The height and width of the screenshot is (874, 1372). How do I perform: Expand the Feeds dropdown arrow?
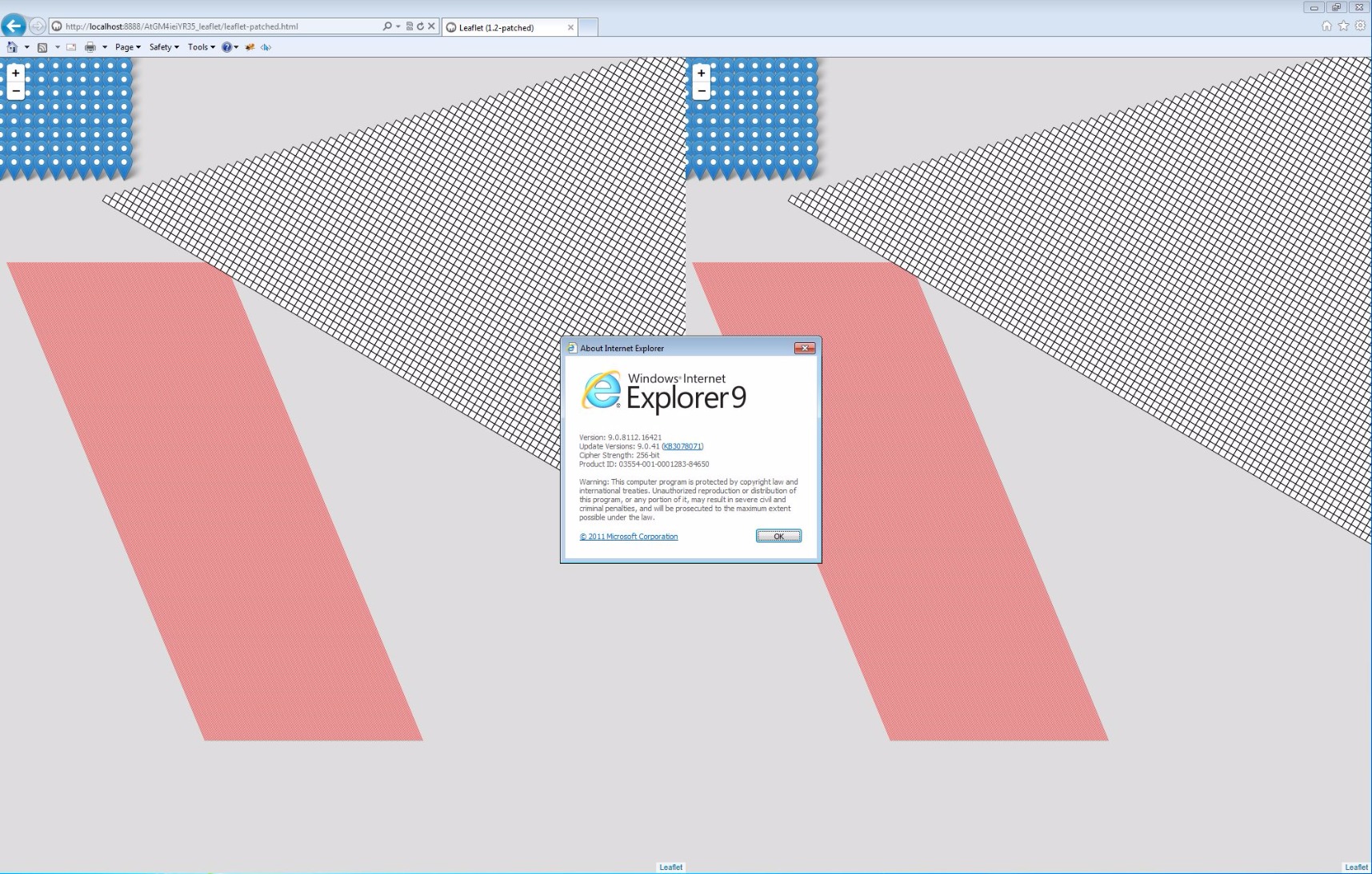tap(58, 47)
